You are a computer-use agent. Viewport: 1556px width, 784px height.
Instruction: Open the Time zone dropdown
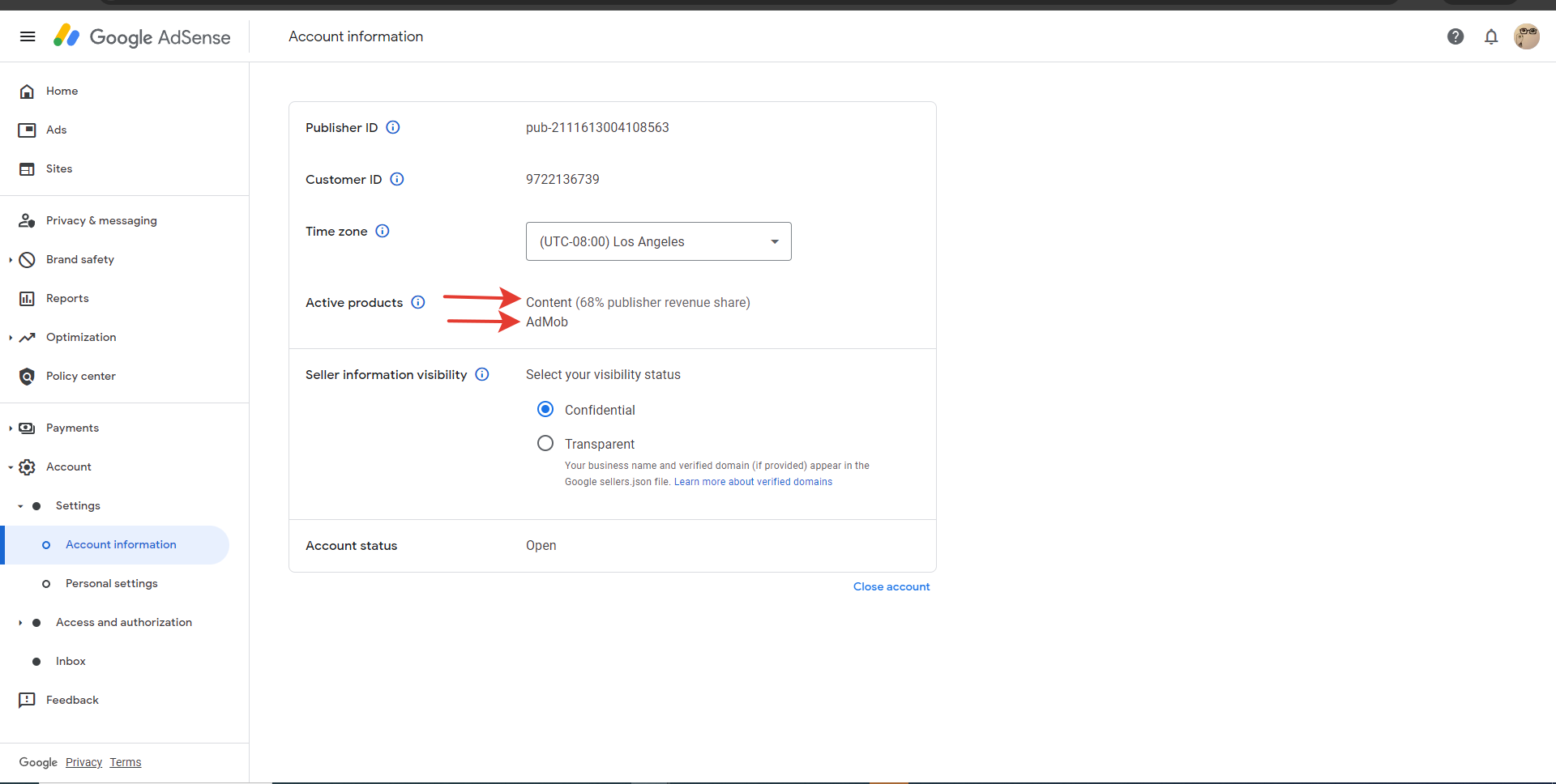(659, 241)
